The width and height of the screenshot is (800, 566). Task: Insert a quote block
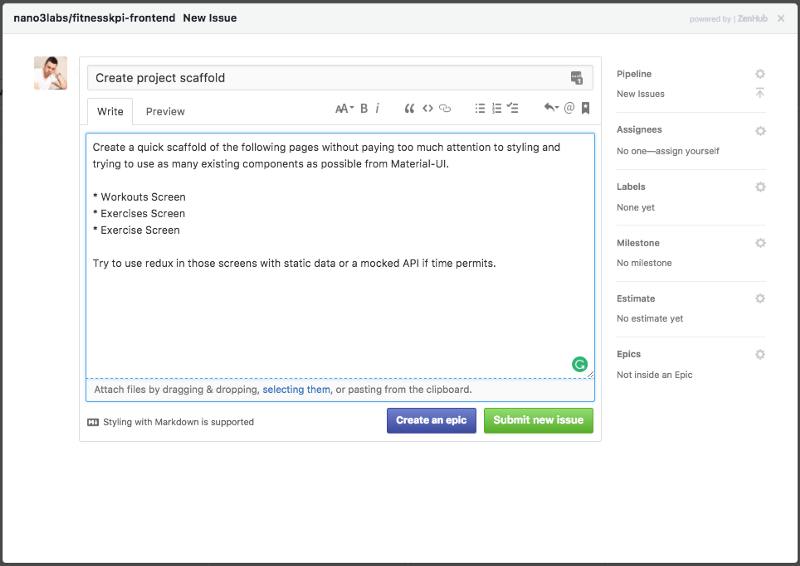[409, 109]
